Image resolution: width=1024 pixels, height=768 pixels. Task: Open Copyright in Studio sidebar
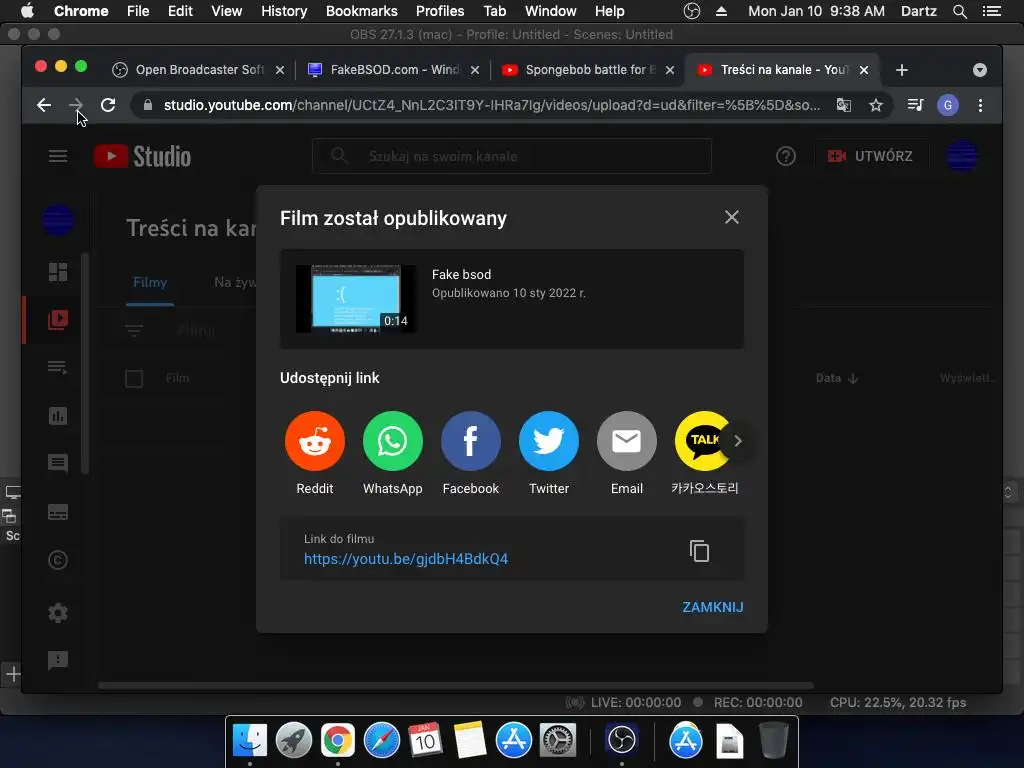(x=58, y=560)
